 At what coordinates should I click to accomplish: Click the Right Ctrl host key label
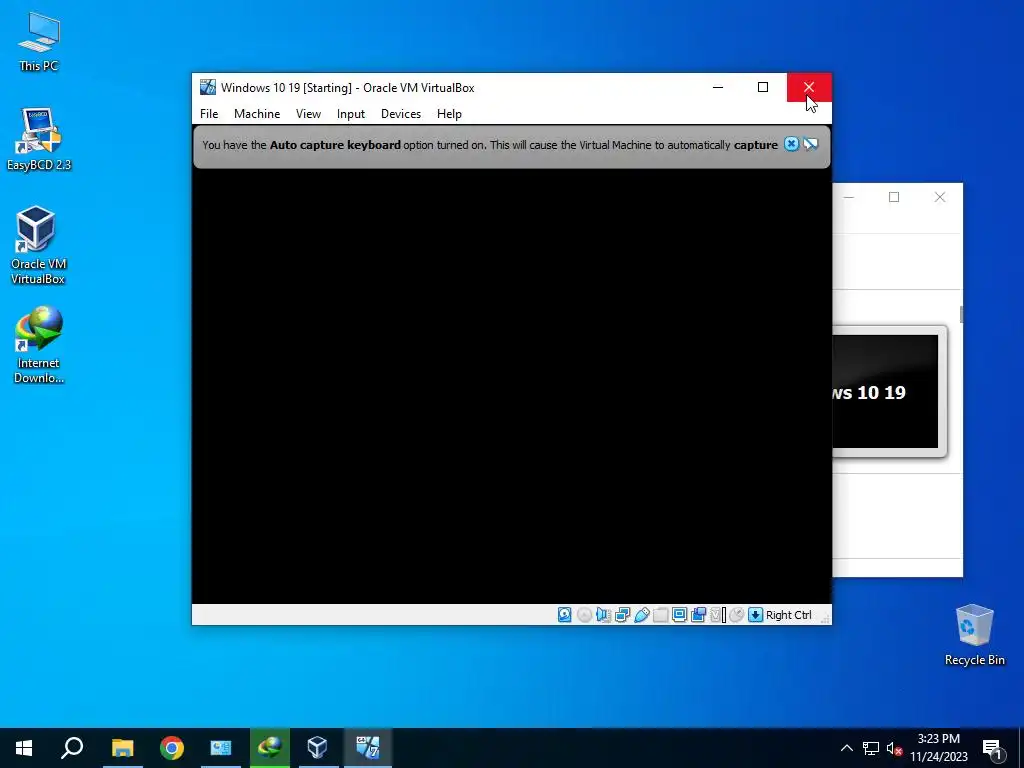[x=788, y=615]
